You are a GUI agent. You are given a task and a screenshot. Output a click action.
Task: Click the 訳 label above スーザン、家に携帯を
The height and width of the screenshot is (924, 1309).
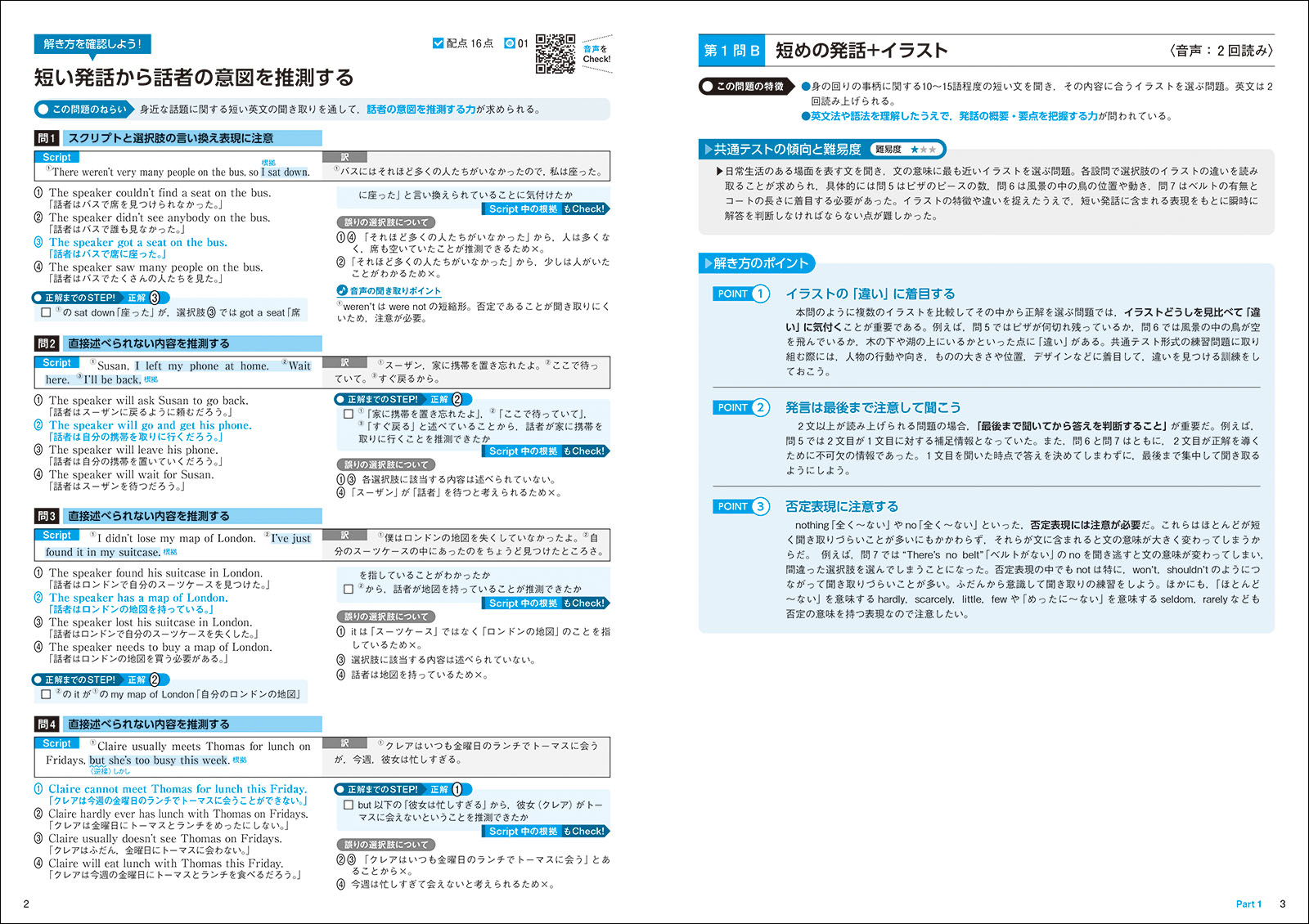pyautogui.click(x=345, y=362)
